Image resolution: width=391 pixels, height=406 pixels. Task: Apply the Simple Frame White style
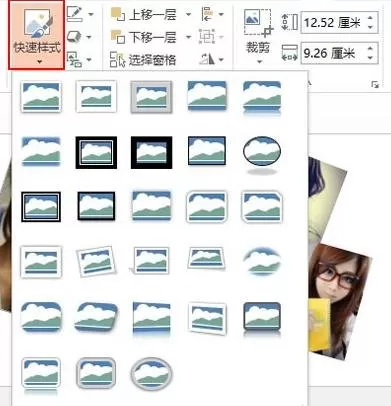point(41,97)
